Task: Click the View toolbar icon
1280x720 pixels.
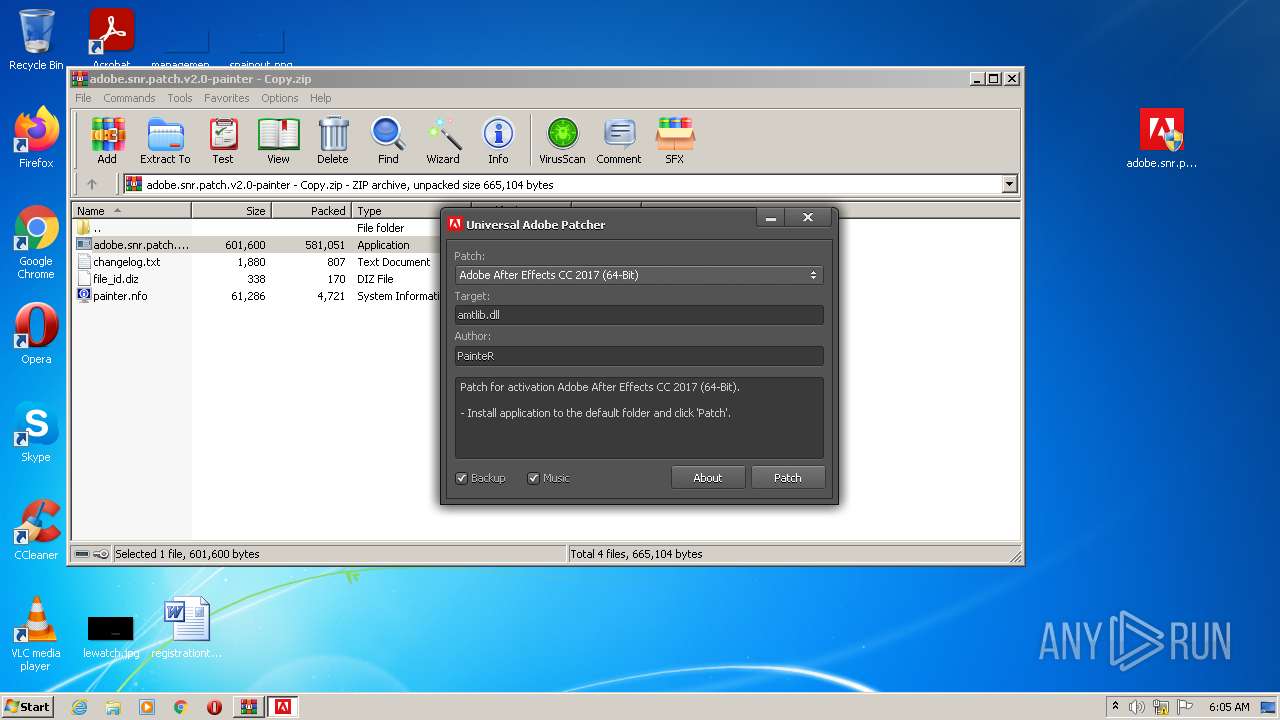Action: [x=278, y=140]
